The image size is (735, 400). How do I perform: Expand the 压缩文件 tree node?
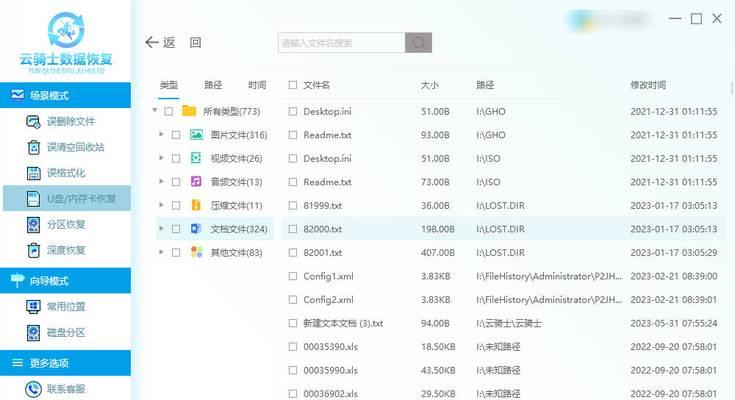coord(161,205)
